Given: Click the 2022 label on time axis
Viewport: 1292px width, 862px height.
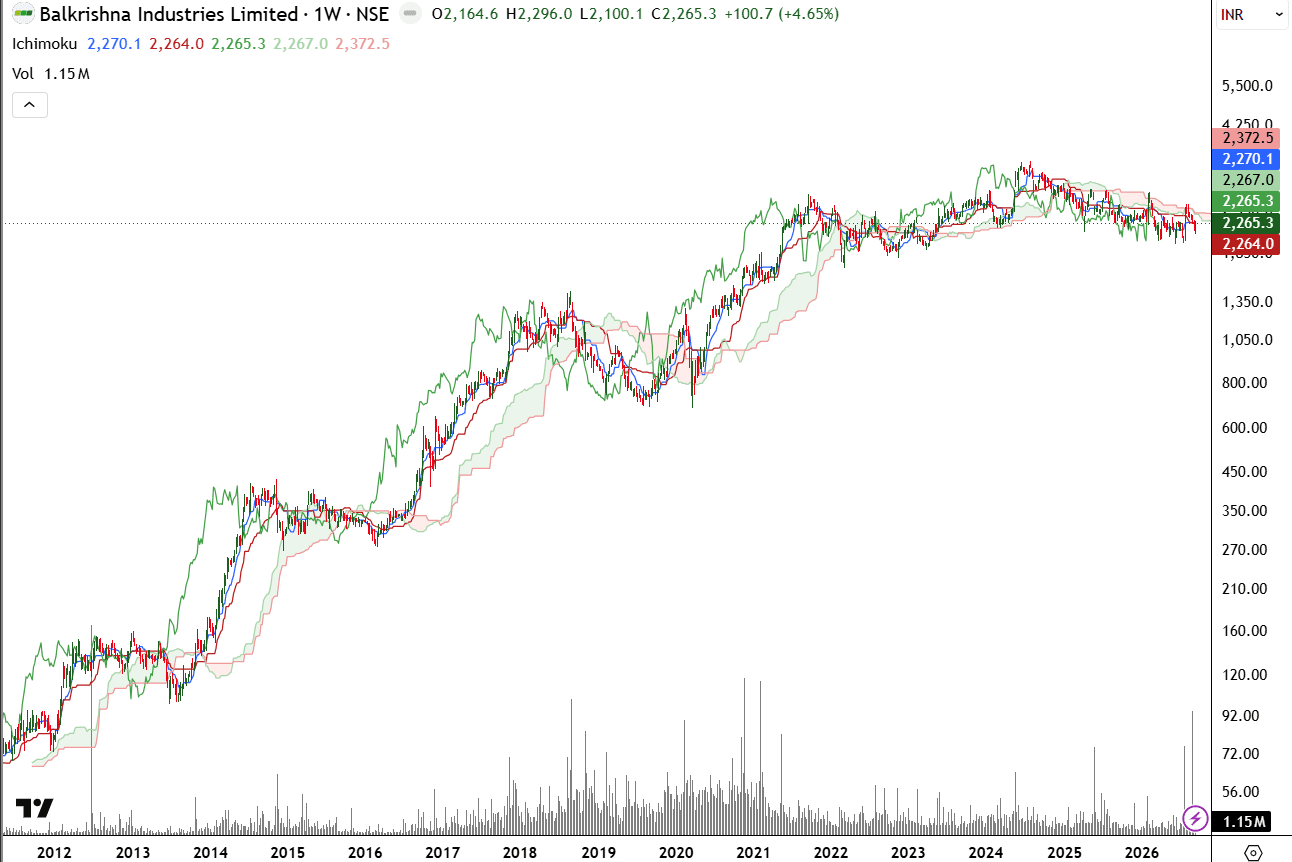Looking at the screenshot, I should (x=831, y=853).
